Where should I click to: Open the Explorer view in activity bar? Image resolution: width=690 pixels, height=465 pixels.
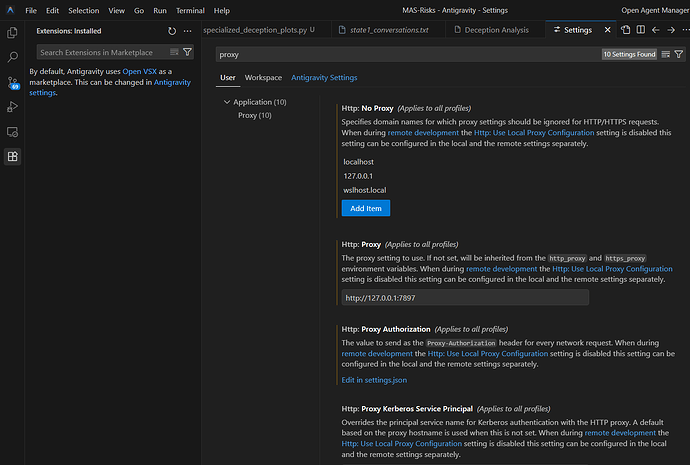pos(12,33)
